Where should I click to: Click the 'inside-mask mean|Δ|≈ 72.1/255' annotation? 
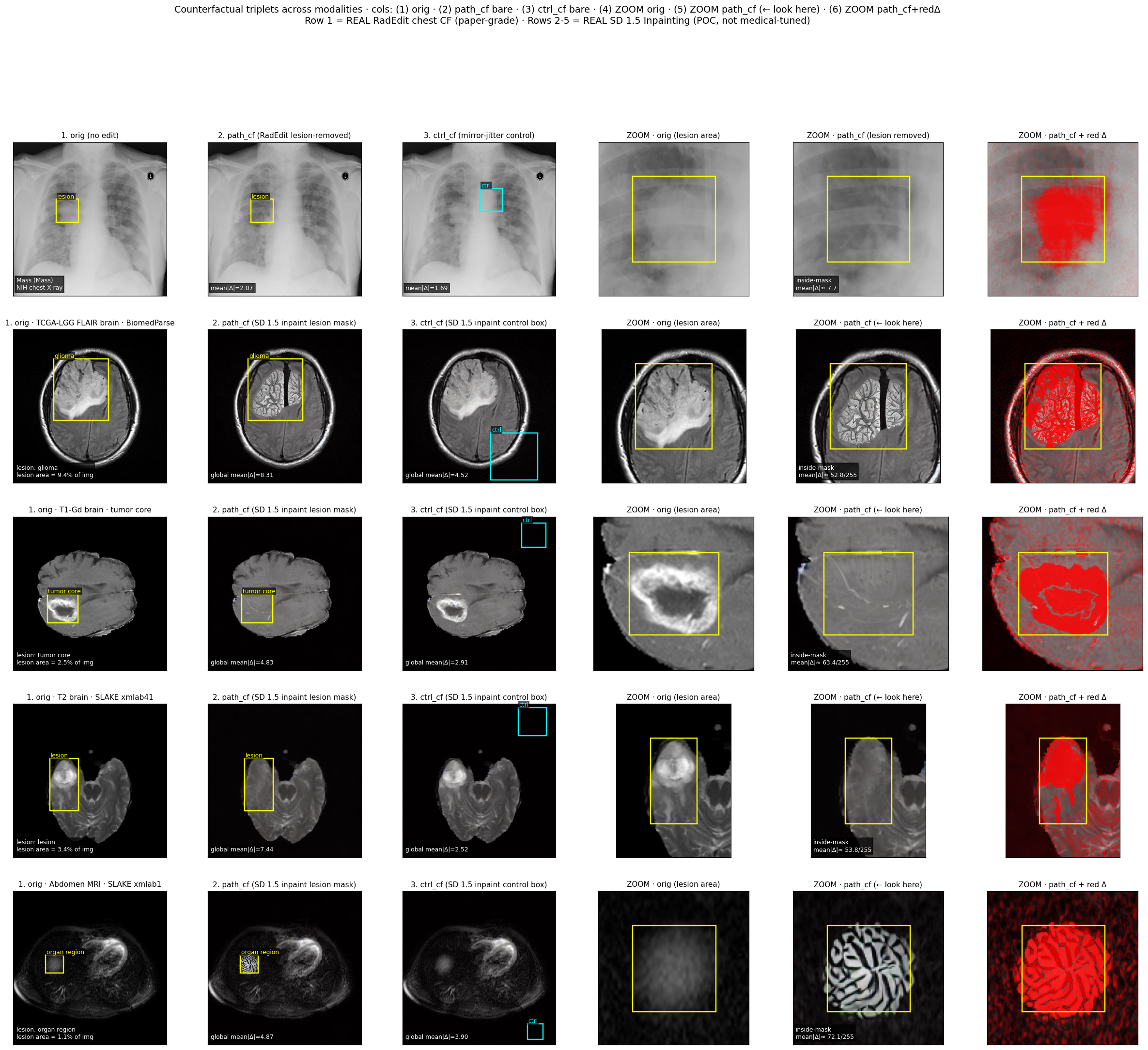824,1034
